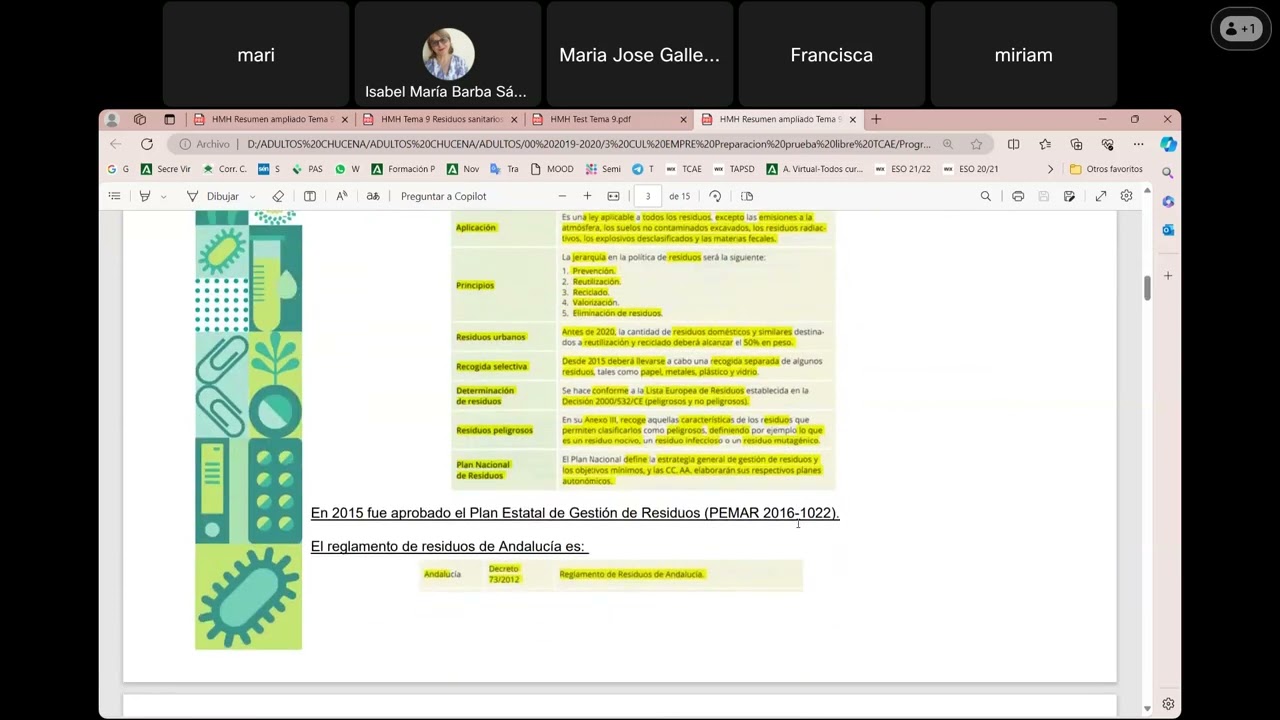Screen dimensions: 1280x720
Task: Open Edge collections
Action: [x=1076, y=144]
